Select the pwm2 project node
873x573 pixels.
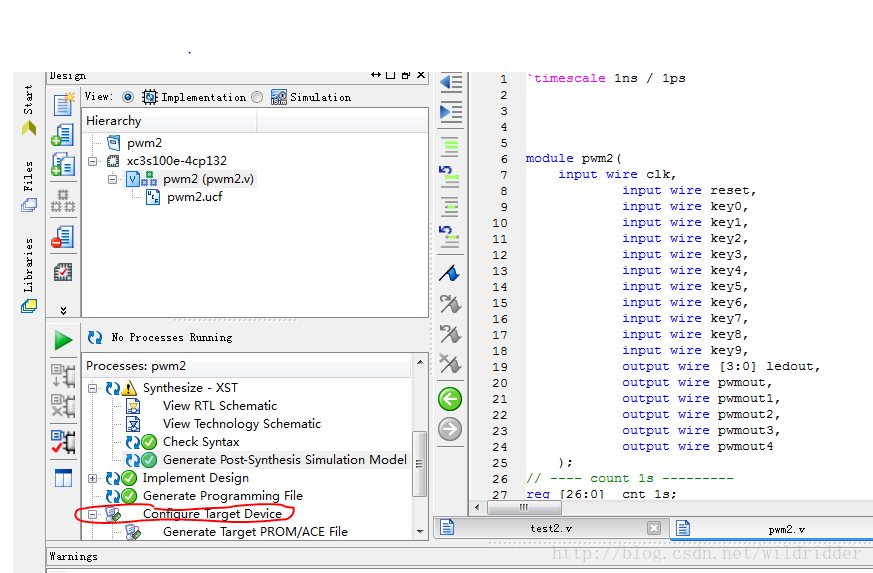[144, 143]
